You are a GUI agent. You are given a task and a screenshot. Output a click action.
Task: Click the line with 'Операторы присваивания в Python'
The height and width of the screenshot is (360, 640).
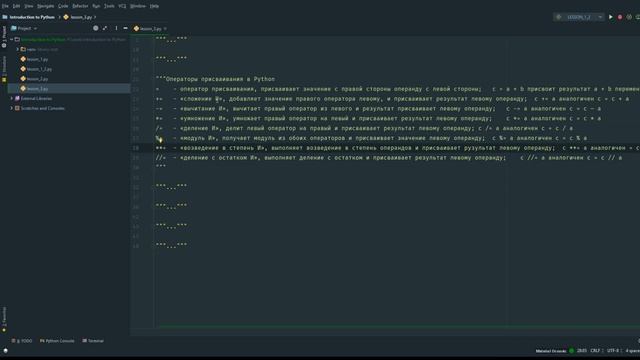pyautogui.click(x=215, y=79)
